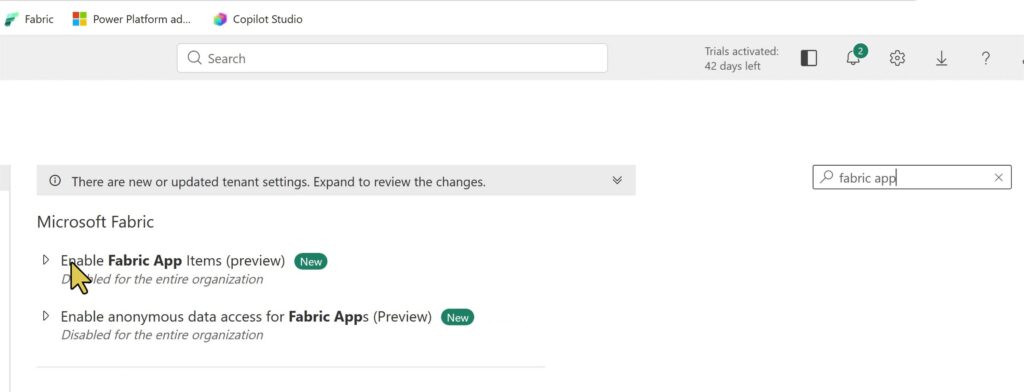Open the Copilot Studio bookmark

tap(259, 20)
